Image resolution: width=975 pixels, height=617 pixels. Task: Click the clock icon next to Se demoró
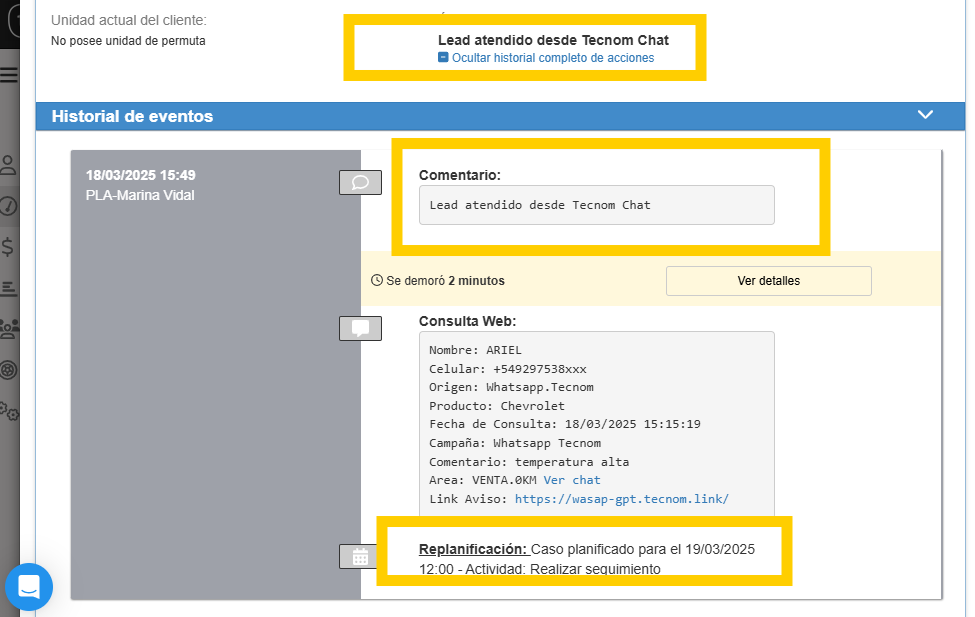point(377,281)
